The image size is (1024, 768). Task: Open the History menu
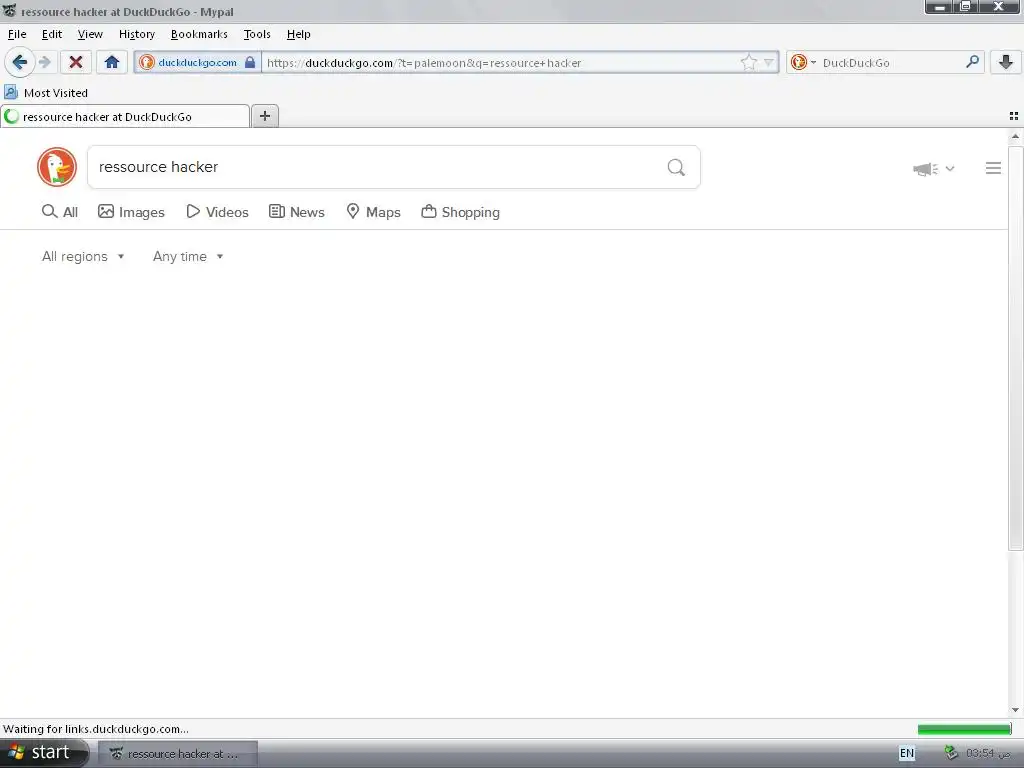(136, 34)
